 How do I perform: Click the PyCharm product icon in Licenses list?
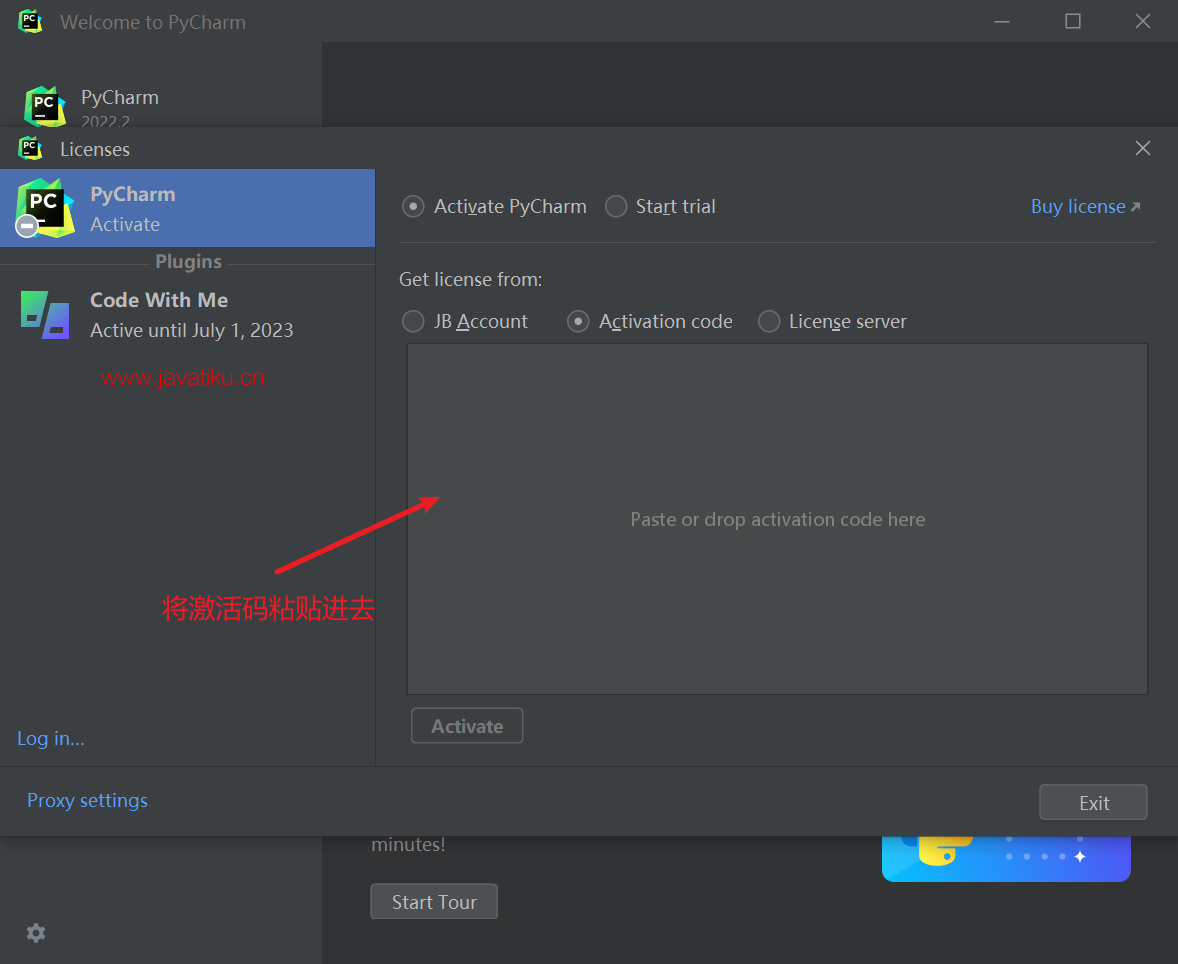45,208
